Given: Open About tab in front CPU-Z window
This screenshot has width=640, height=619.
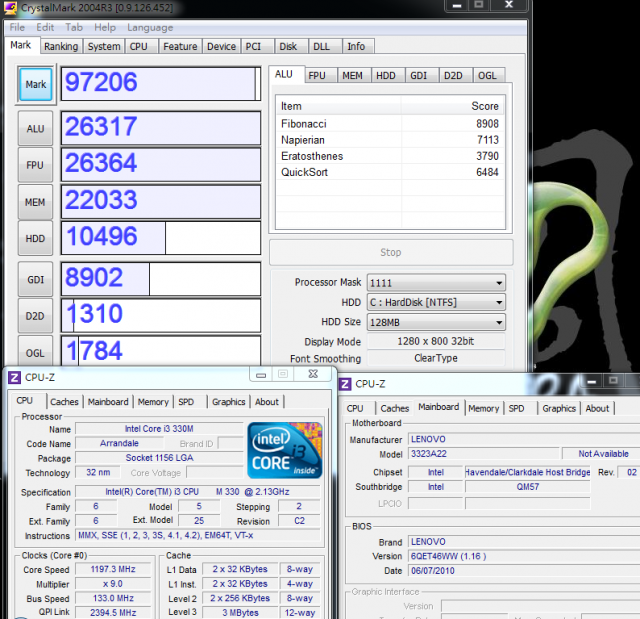Looking at the screenshot, I should click(267, 402).
